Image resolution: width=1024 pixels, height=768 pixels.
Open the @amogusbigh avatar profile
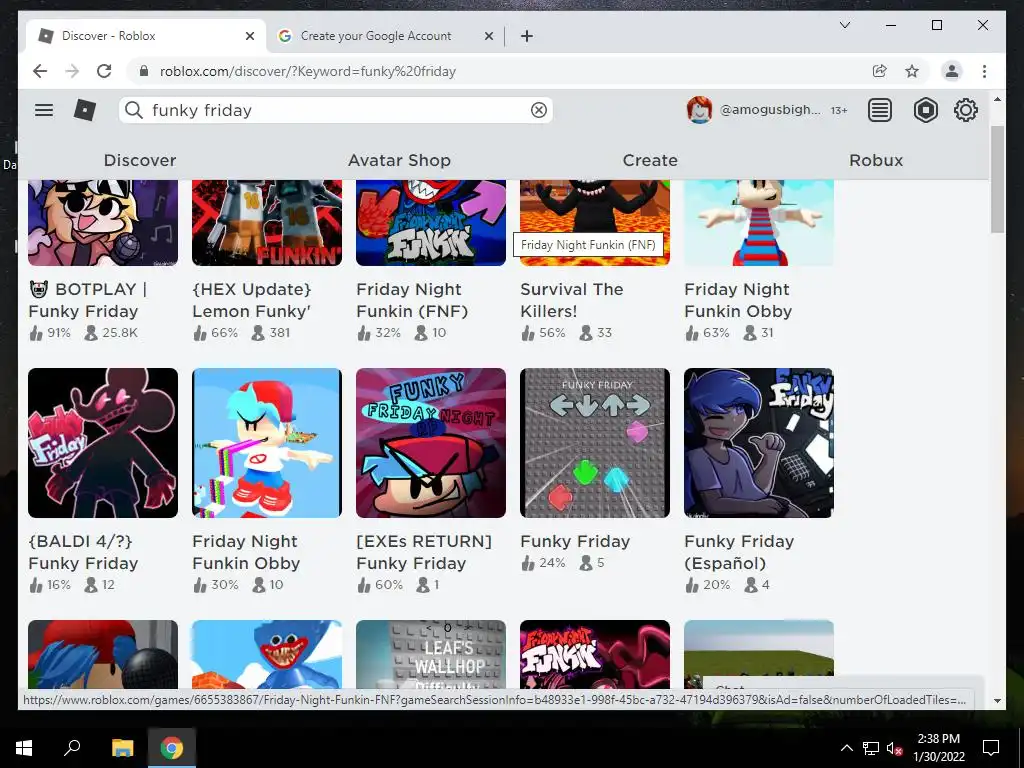[699, 110]
